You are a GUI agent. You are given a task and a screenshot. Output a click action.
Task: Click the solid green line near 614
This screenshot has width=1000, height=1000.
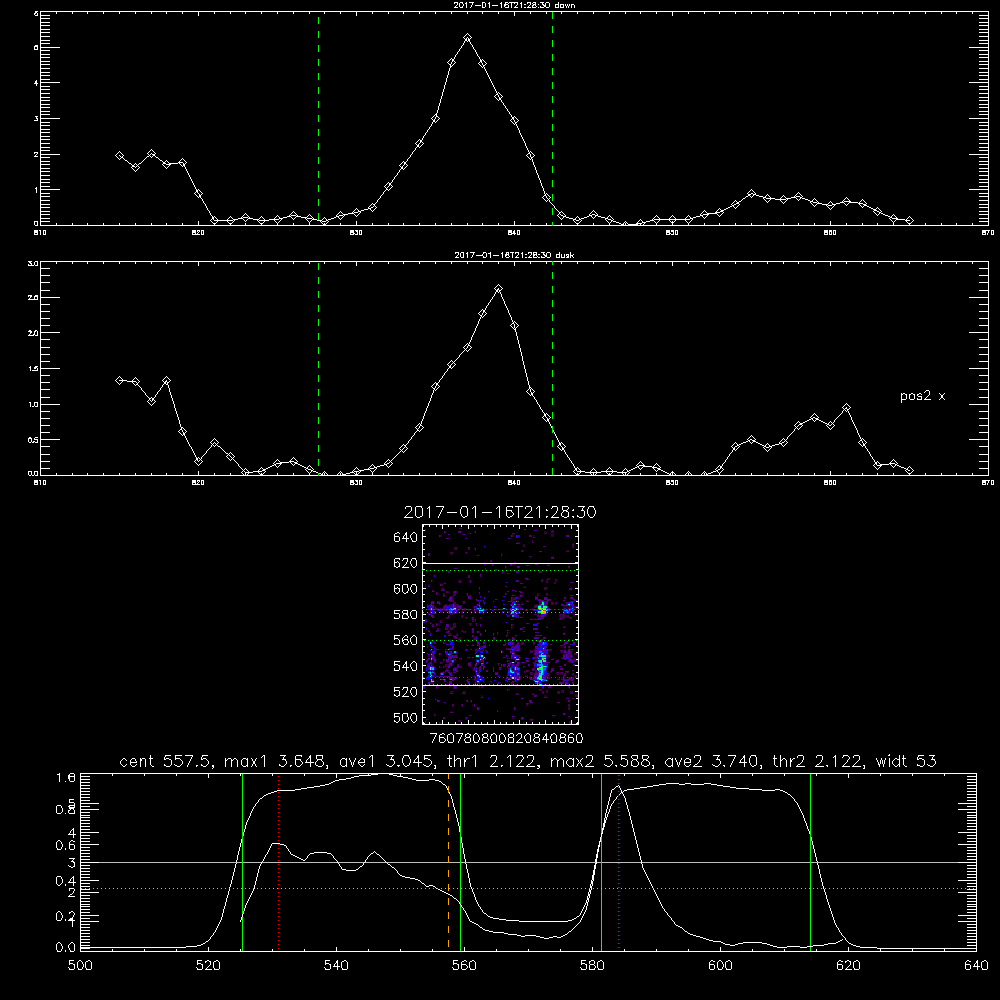click(811, 861)
